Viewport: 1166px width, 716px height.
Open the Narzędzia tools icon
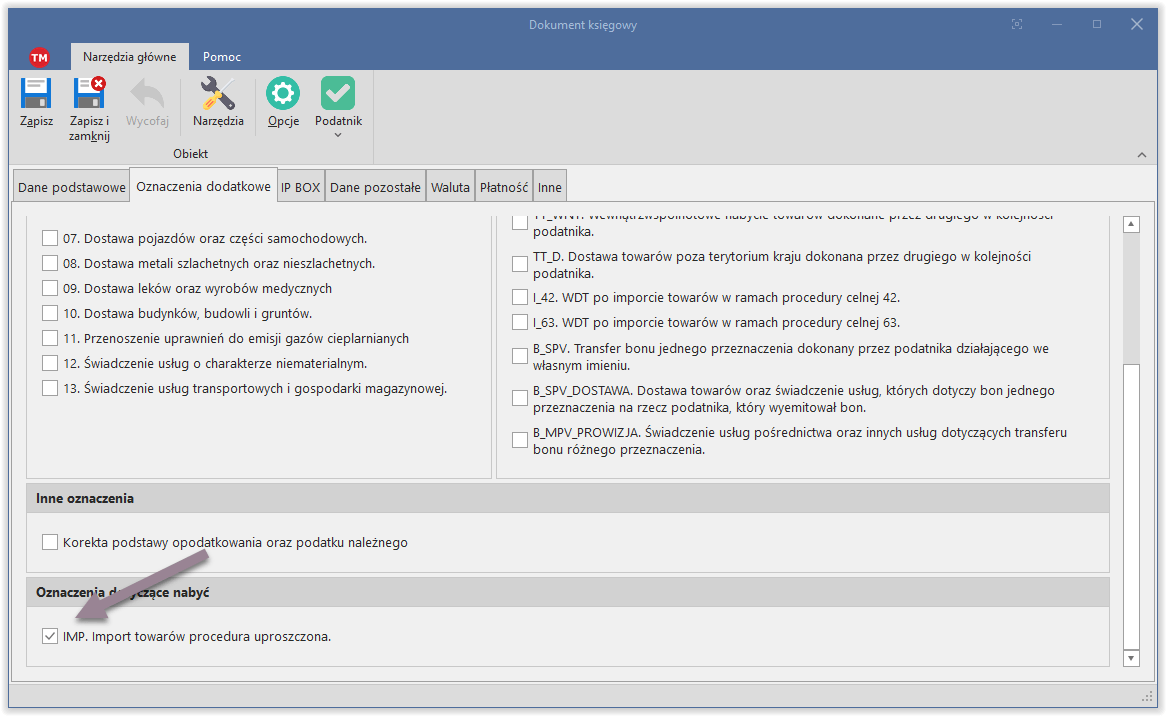tap(218, 94)
